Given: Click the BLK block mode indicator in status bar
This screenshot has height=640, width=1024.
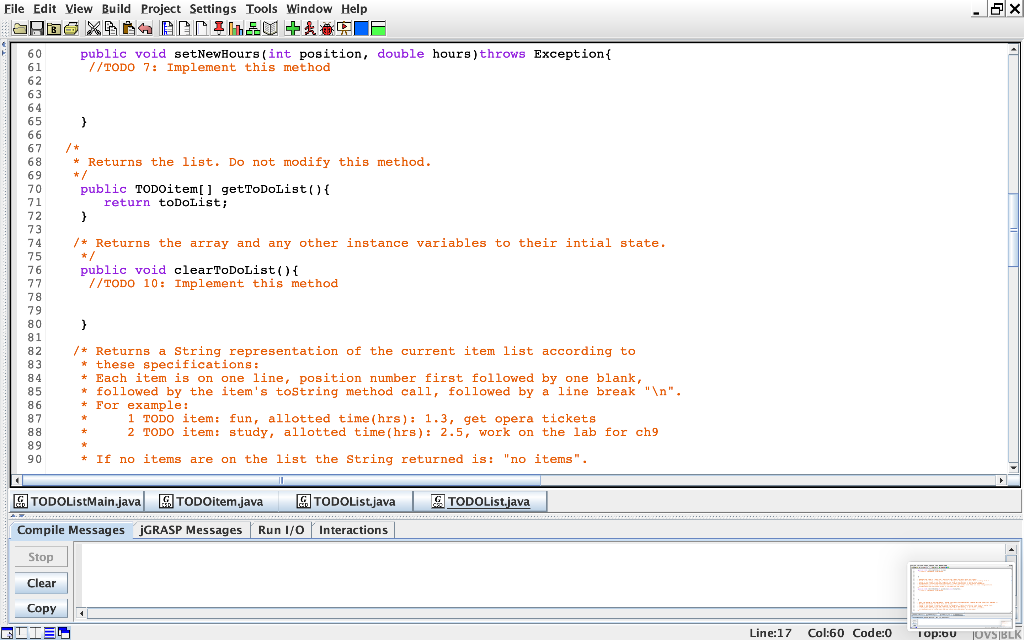Looking at the screenshot, I should tap(1010, 633).
